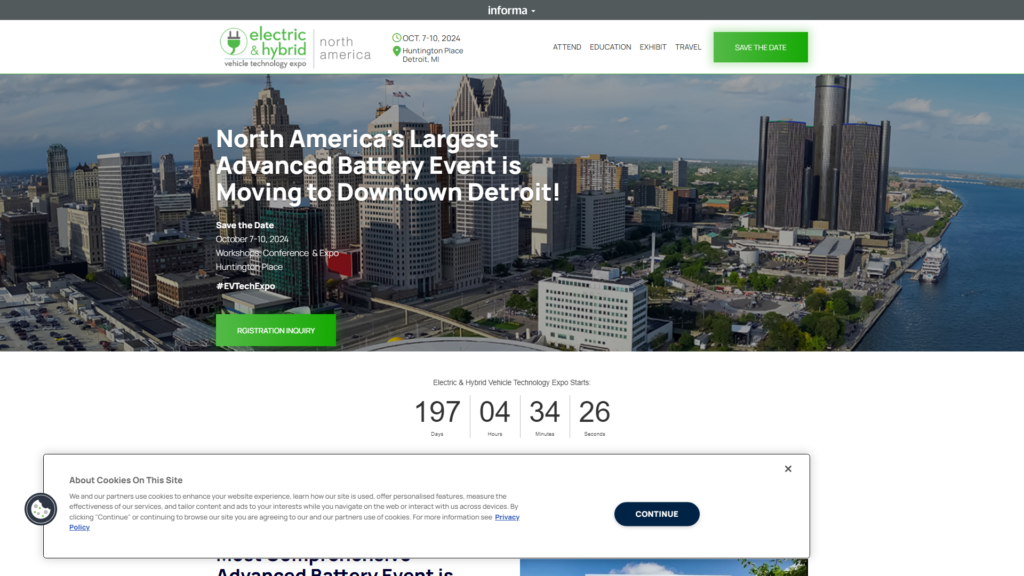The image size is (1024, 576).
Task: Open the informa dropdown at top
Action: point(511,10)
